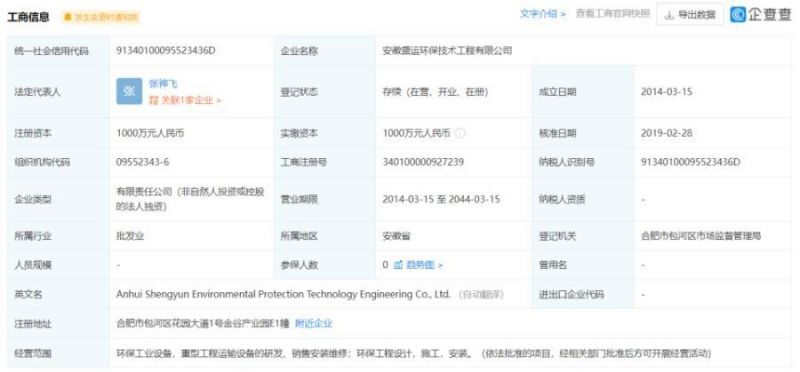800x372 pixels.
Task: Open 查看工商官网快照 link
Action: [613, 14]
